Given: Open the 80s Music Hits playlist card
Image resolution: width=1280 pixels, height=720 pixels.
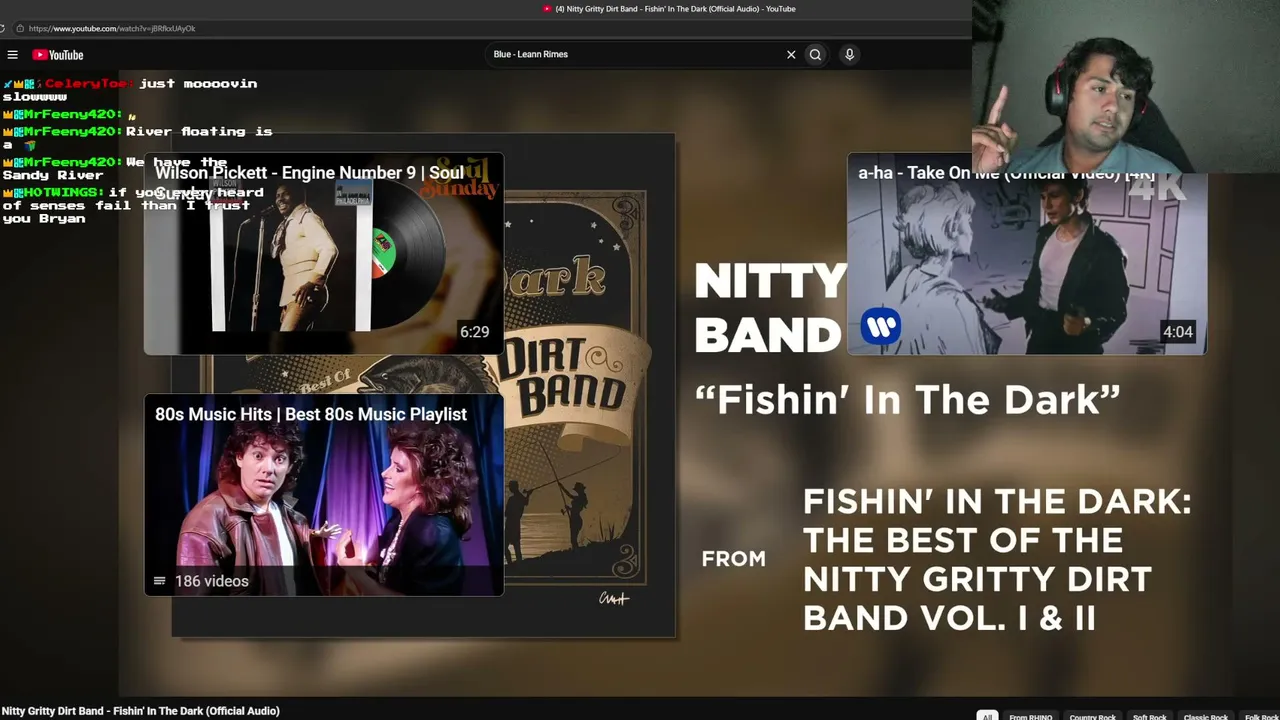Looking at the screenshot, I should click(324, 495).
